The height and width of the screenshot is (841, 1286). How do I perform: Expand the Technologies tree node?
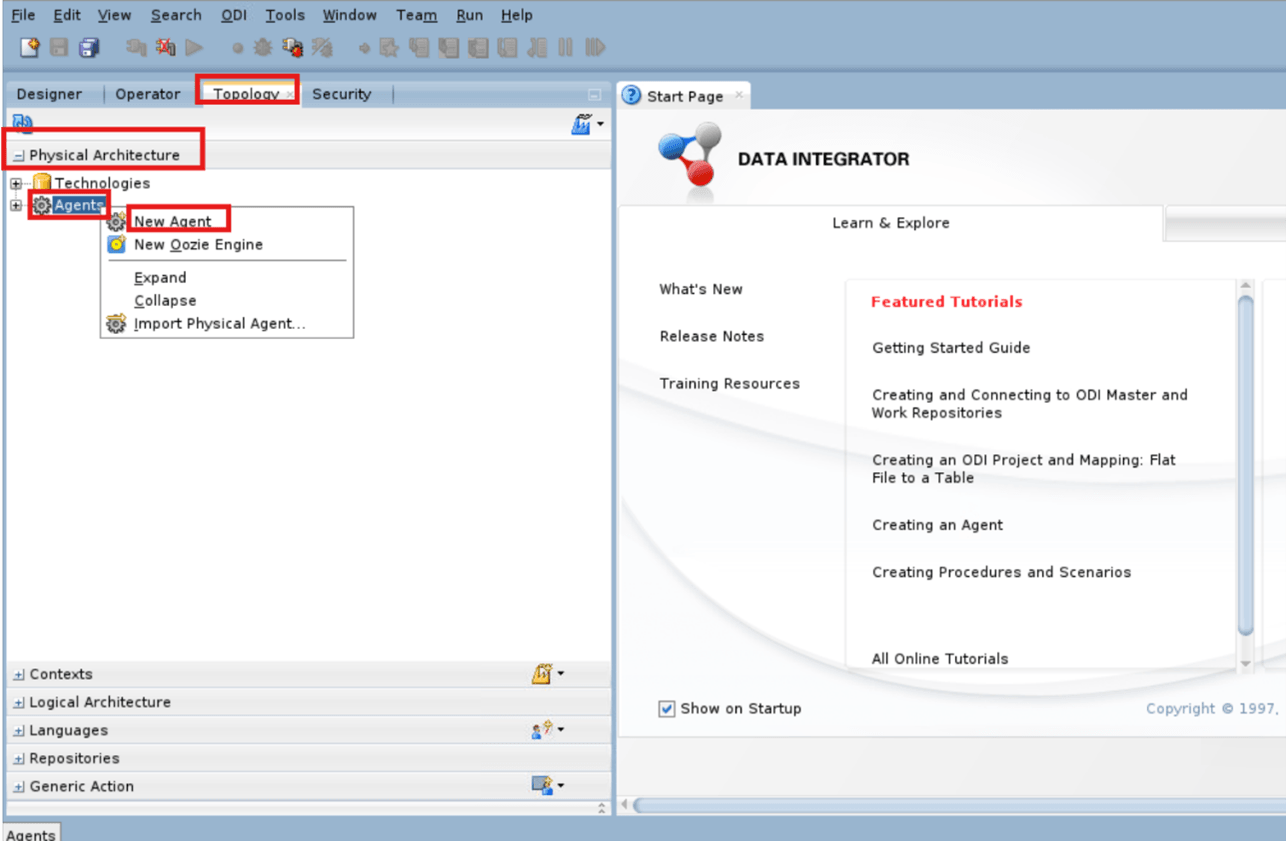(15, 183)
